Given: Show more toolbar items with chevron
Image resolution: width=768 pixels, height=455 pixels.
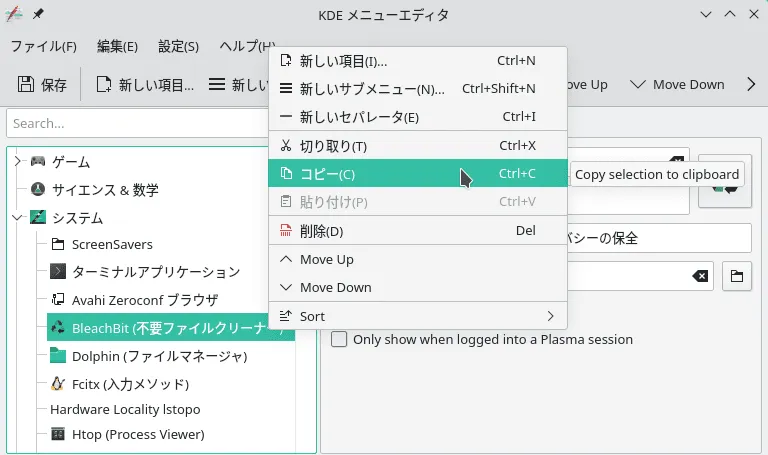Looking at the screenshot, I should click(751, 85).
